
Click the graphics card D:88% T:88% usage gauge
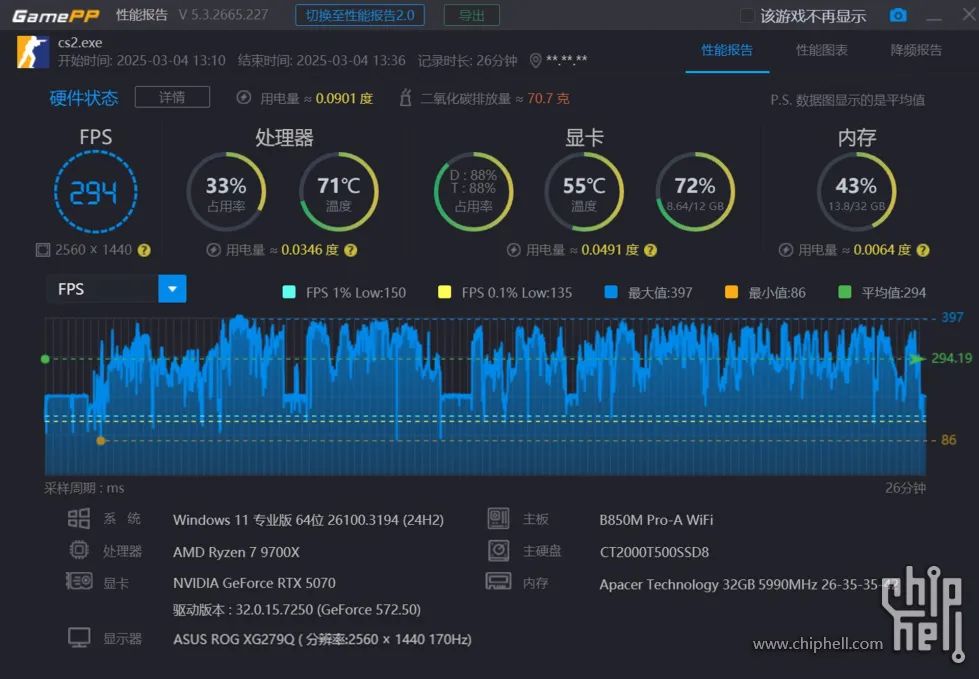point(473,192)
